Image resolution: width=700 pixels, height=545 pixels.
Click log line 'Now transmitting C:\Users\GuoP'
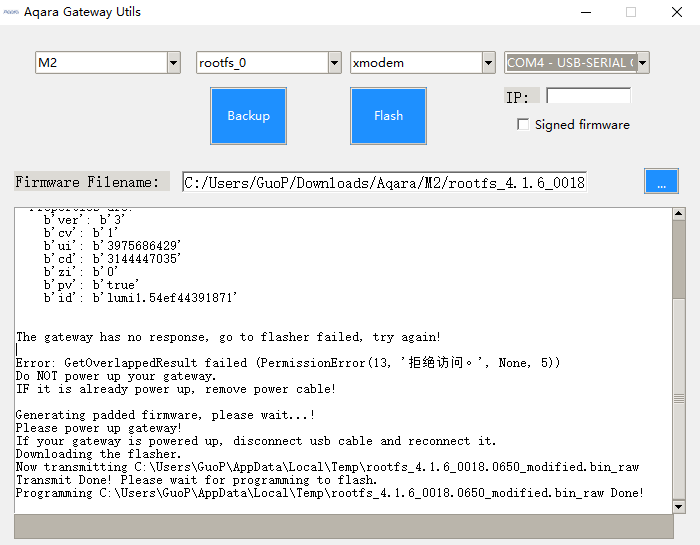(328, 467)
